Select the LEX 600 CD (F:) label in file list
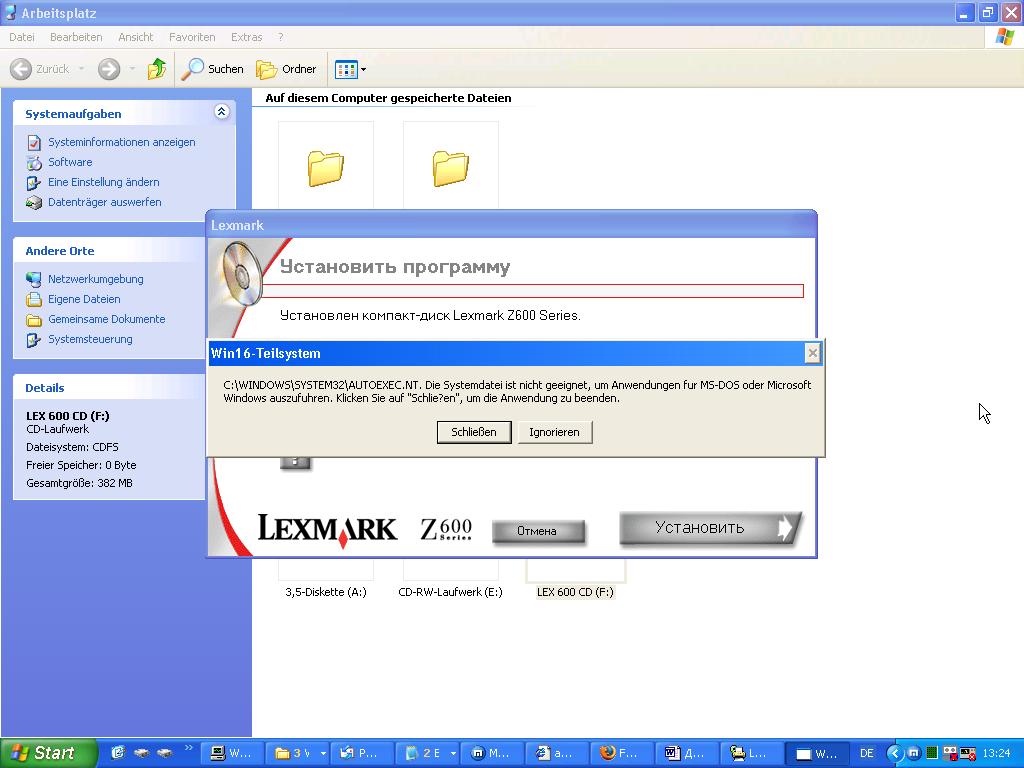 click(575, 592)
